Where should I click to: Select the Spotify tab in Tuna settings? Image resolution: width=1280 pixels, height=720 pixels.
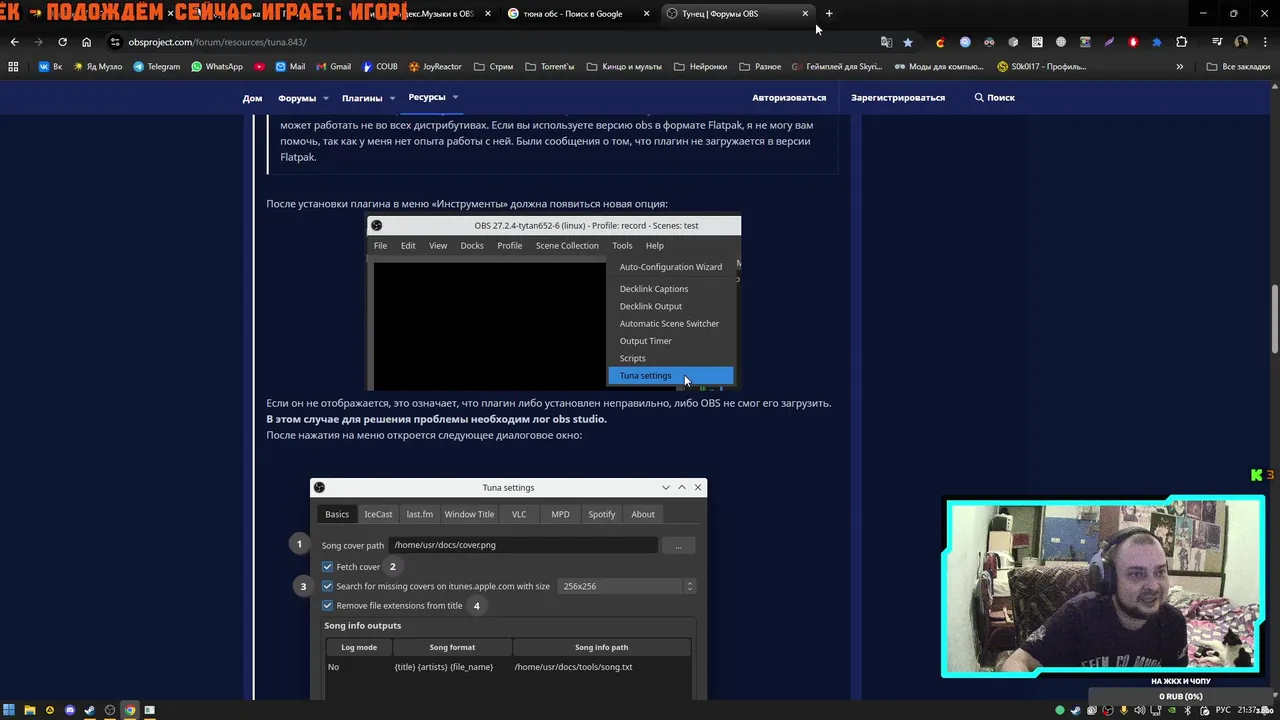click(x=601, y=514)
